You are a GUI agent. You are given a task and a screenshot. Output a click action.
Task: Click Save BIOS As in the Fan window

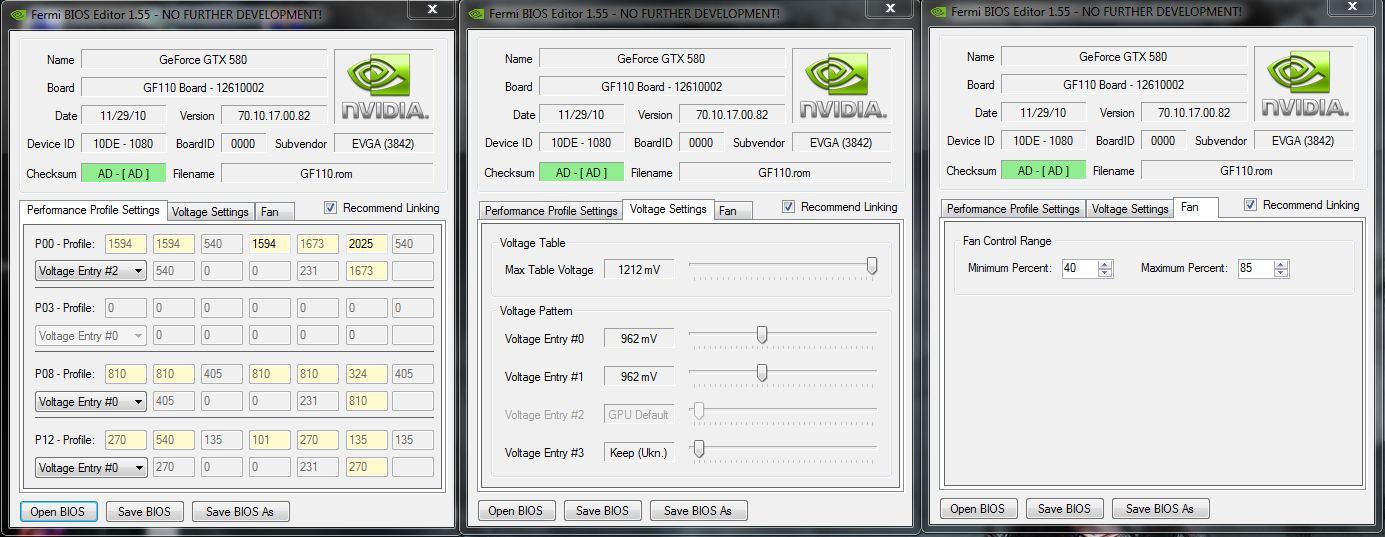point(1160,508)
